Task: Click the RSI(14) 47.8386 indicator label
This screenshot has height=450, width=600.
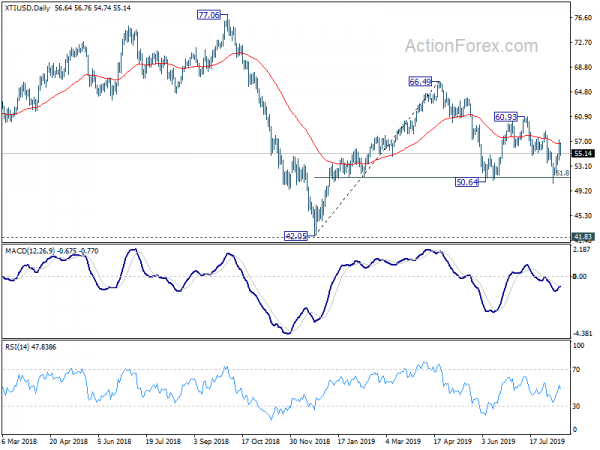Action: point(31,347)
